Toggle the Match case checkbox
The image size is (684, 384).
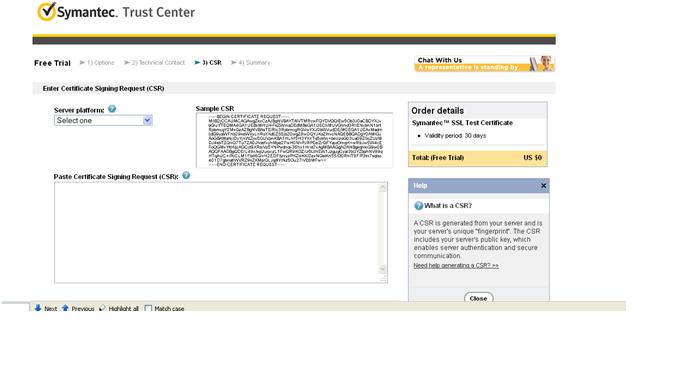pos(148,309)
